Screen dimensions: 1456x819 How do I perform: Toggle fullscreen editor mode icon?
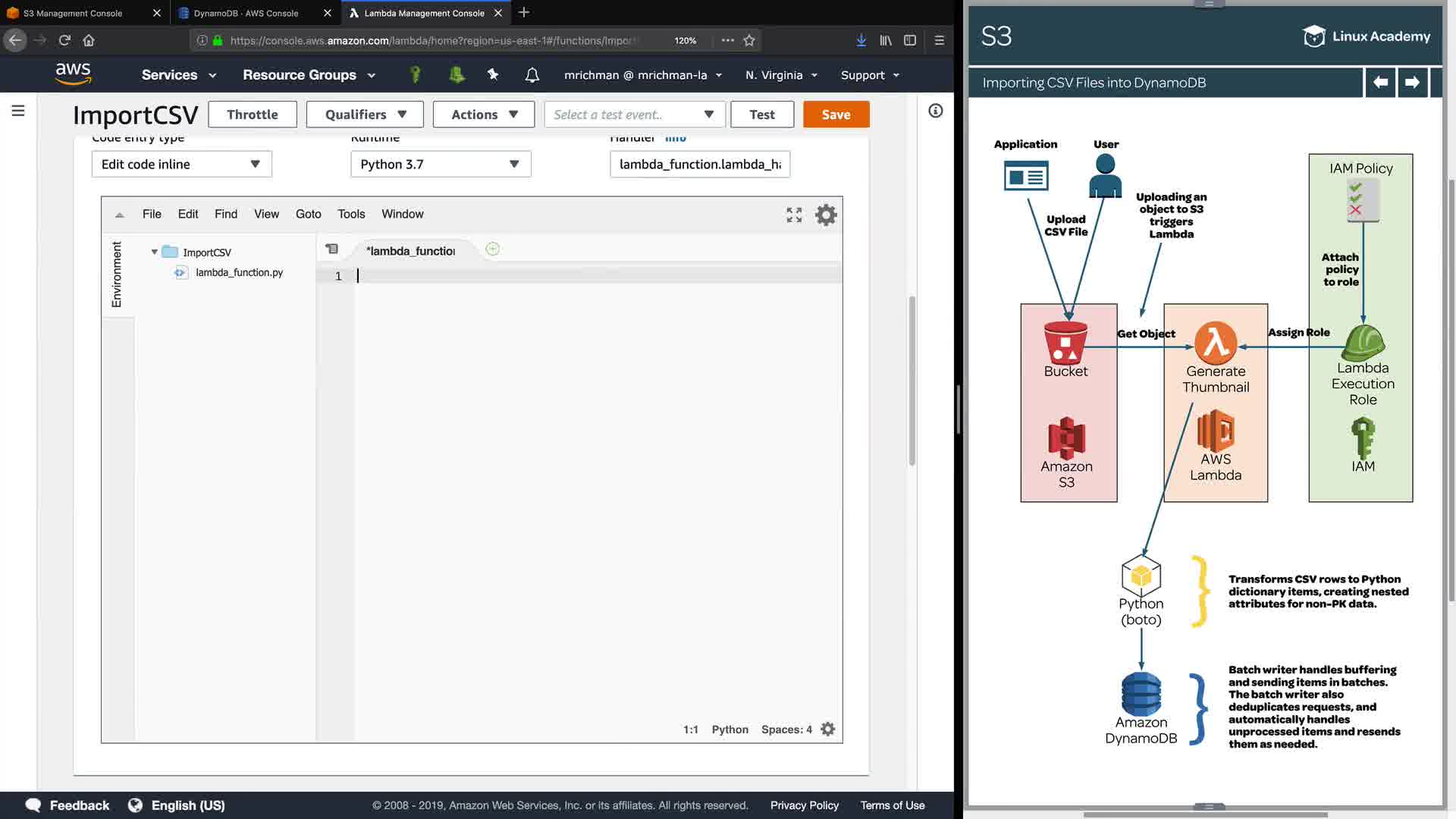[794, 215]
